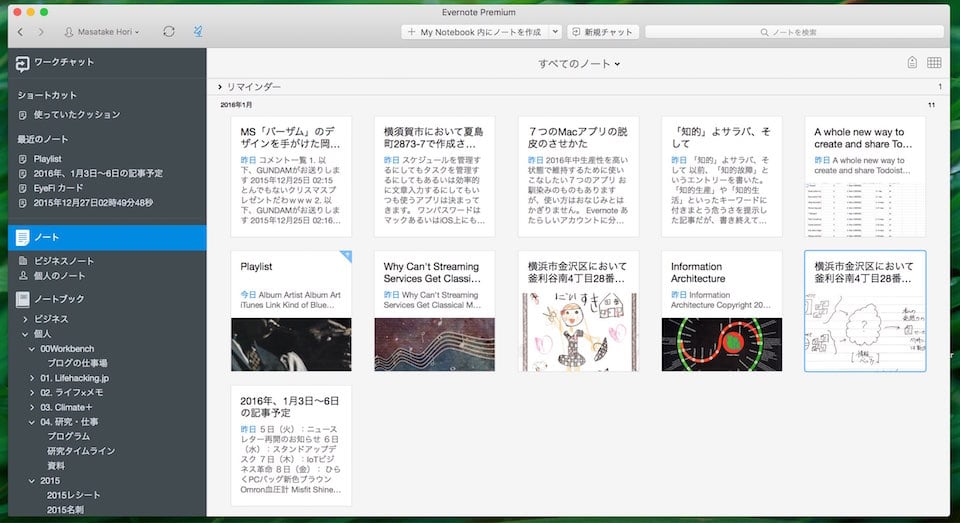
Task: Open the new note notebook dropdown arrow
Action: [x=555, y=32]
